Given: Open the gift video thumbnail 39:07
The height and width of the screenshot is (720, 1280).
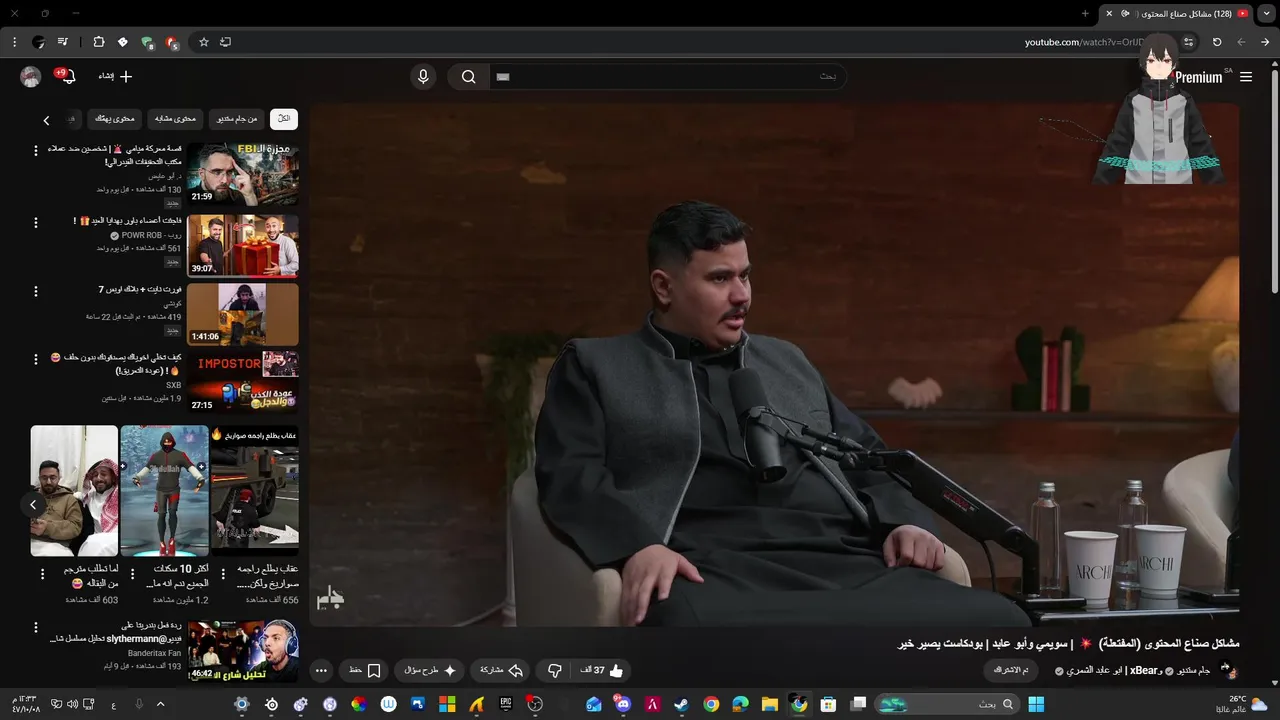Looking at the screenshot, I should 243,245.
